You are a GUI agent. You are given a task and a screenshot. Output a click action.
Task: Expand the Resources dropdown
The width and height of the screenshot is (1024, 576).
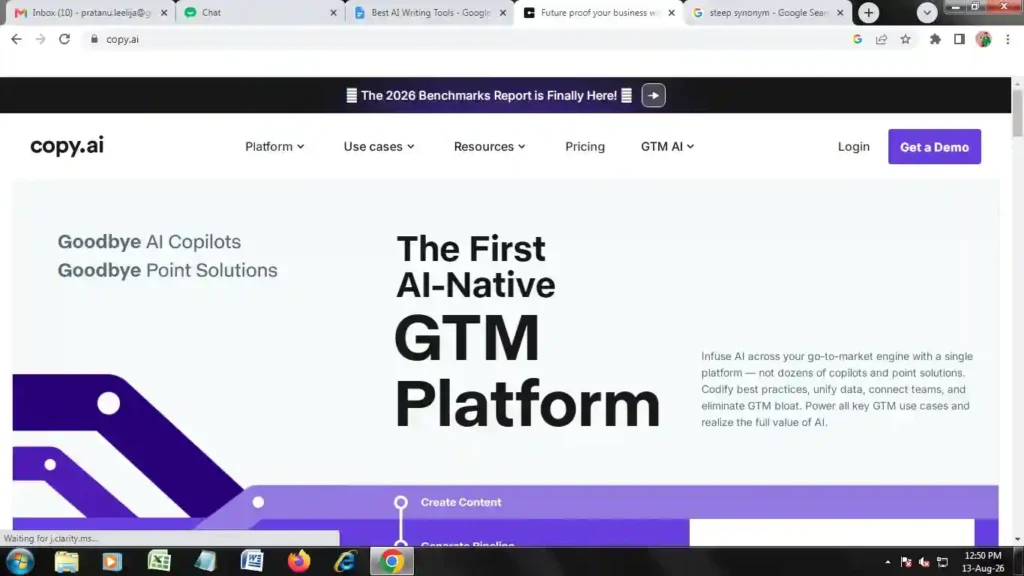click(x=489, y=146)
